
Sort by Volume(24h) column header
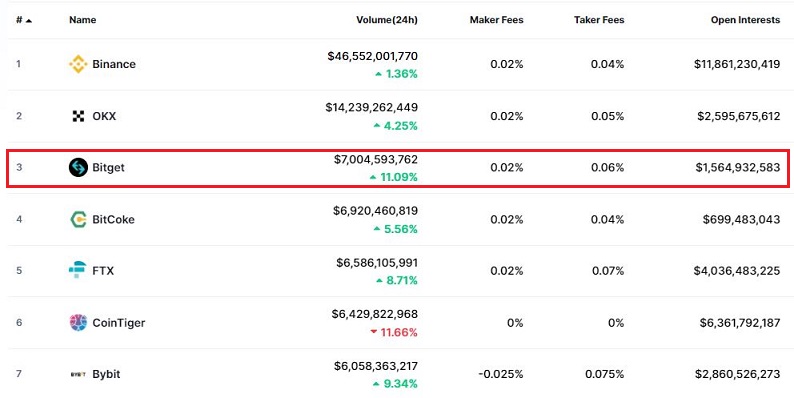(387, 20)
